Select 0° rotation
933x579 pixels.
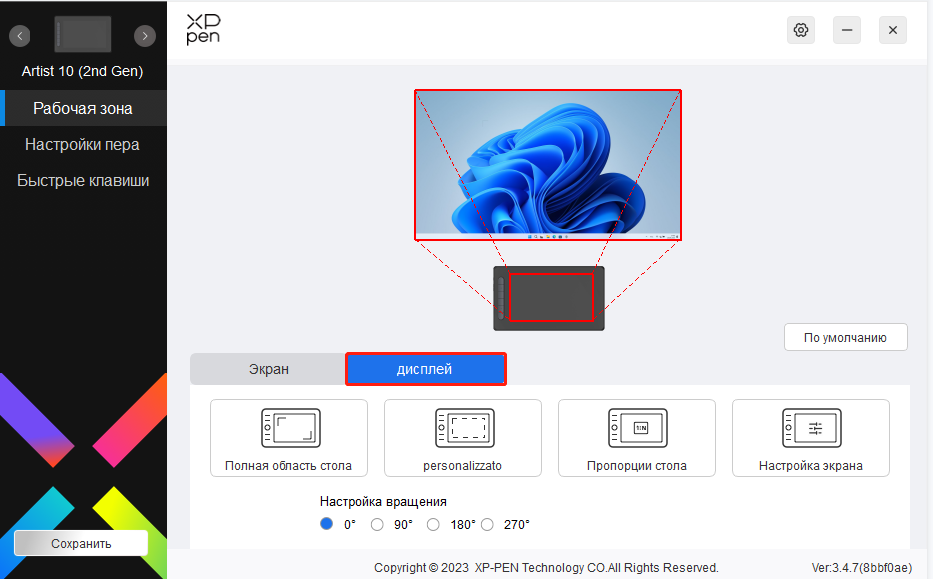tap(327, 524)
